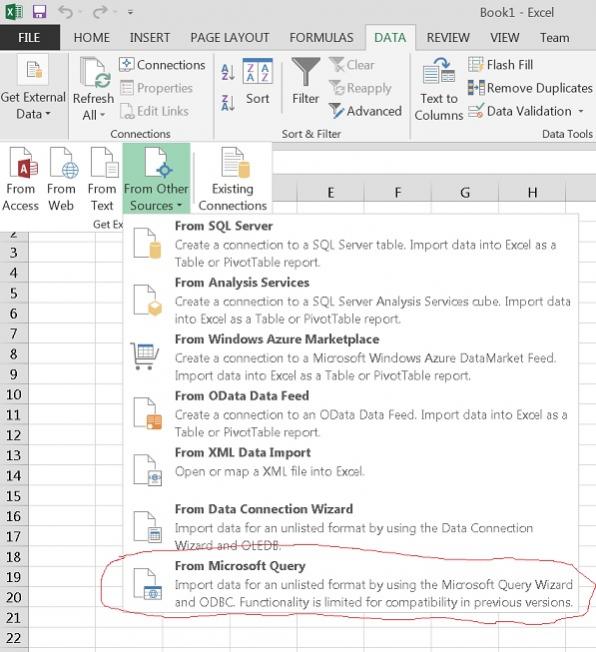Click the Excel application icon in title bar
This screenshot has height=652, width=596.
[13, 12]
